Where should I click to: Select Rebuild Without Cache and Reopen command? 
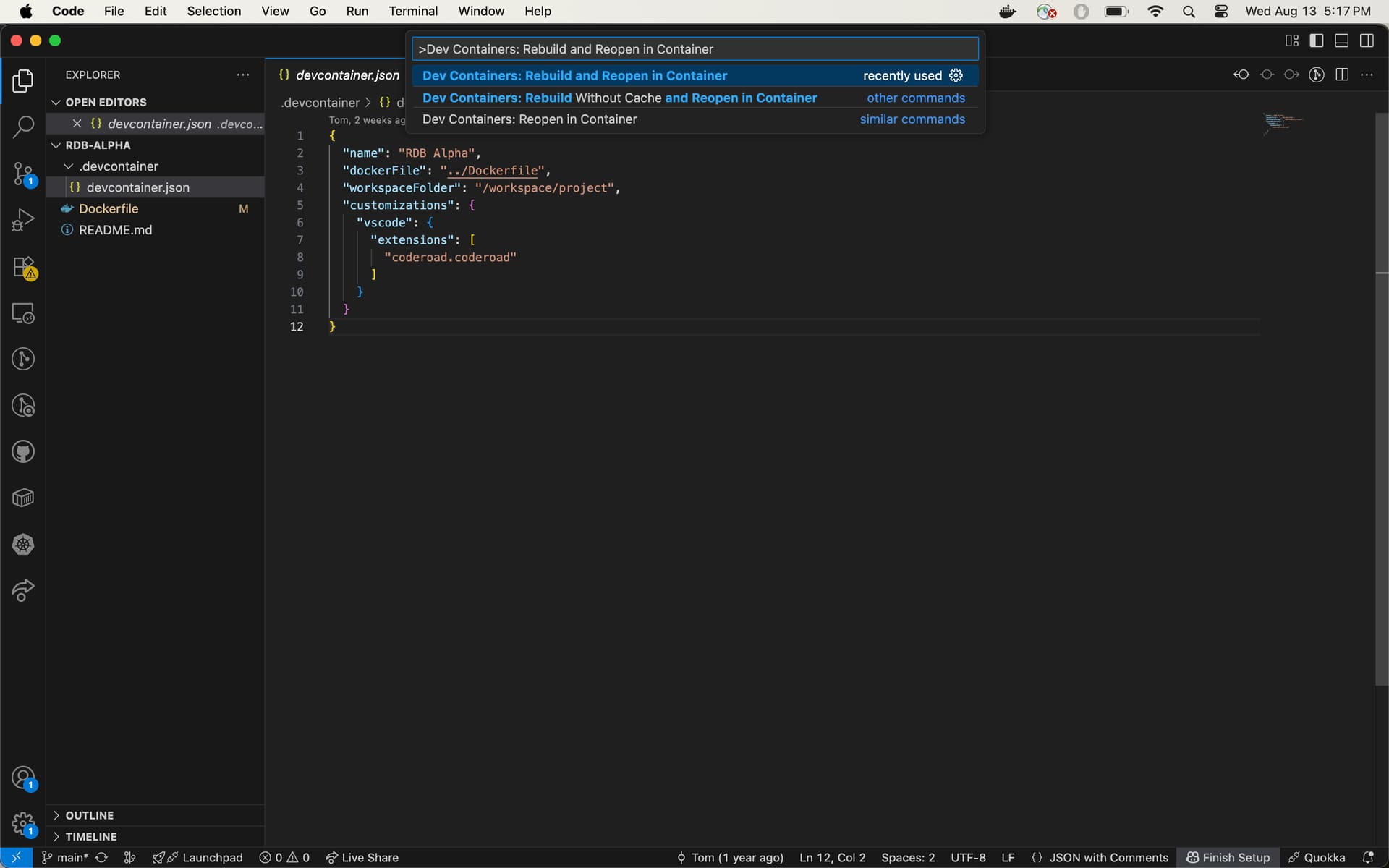pyautogui.click(x=619, y=98)
